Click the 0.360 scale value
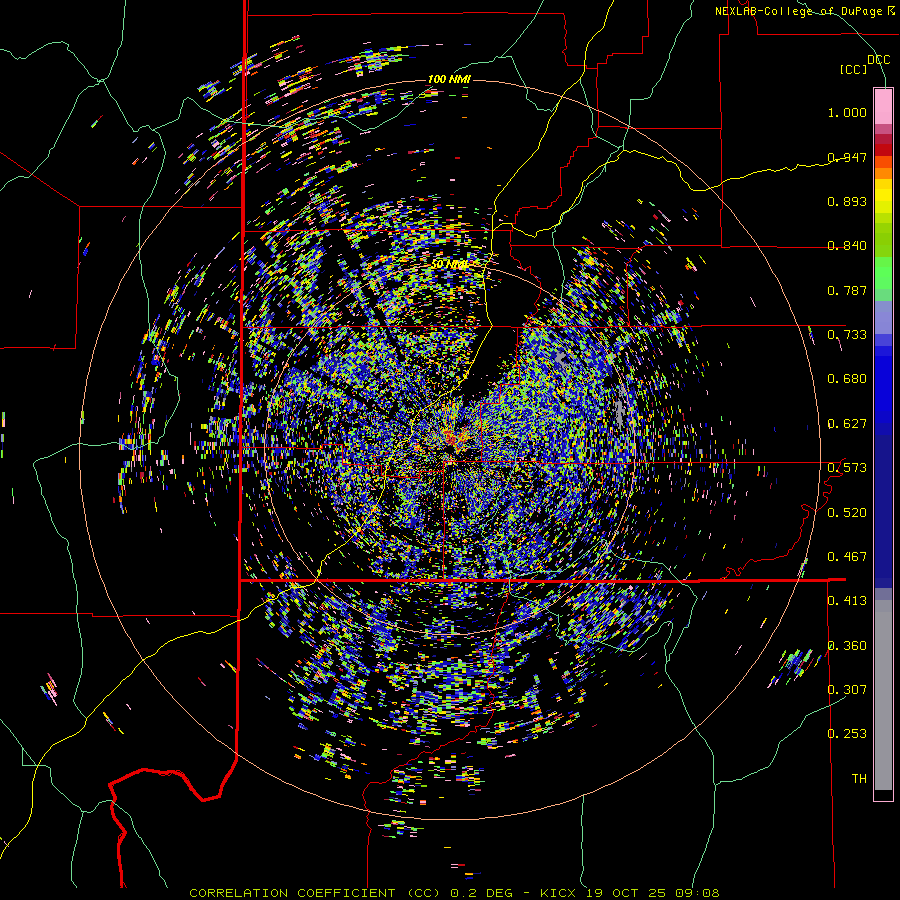Viewport: 900px width, 900px height. click(x=847, y=646)
